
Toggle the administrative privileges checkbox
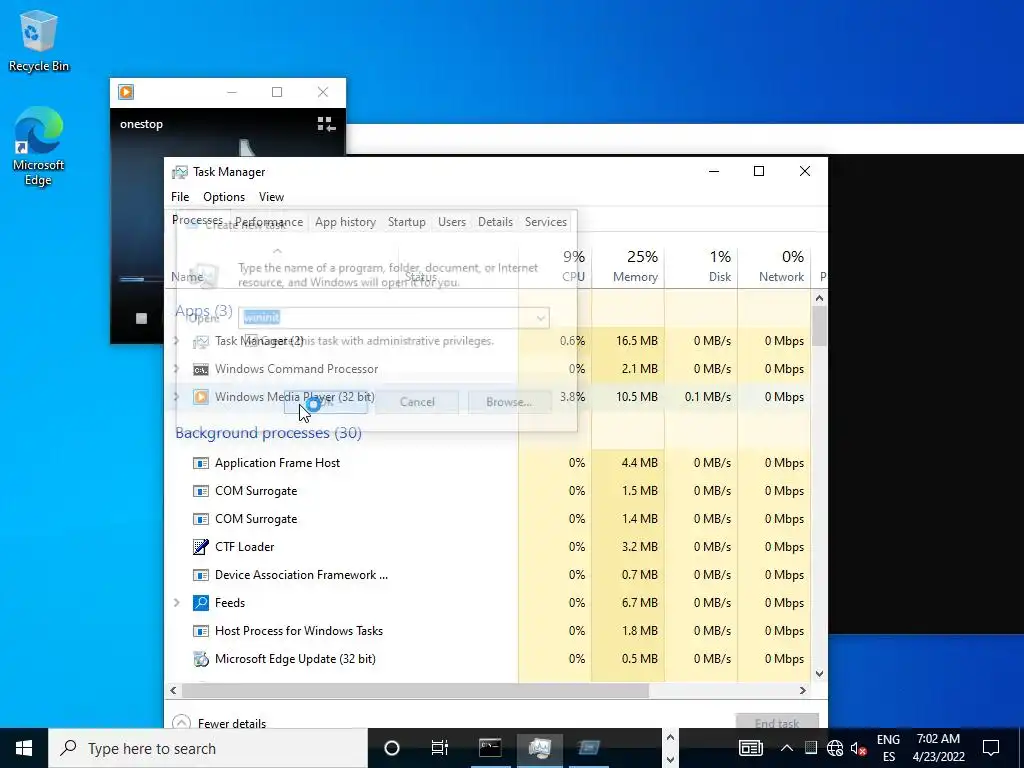251,340
